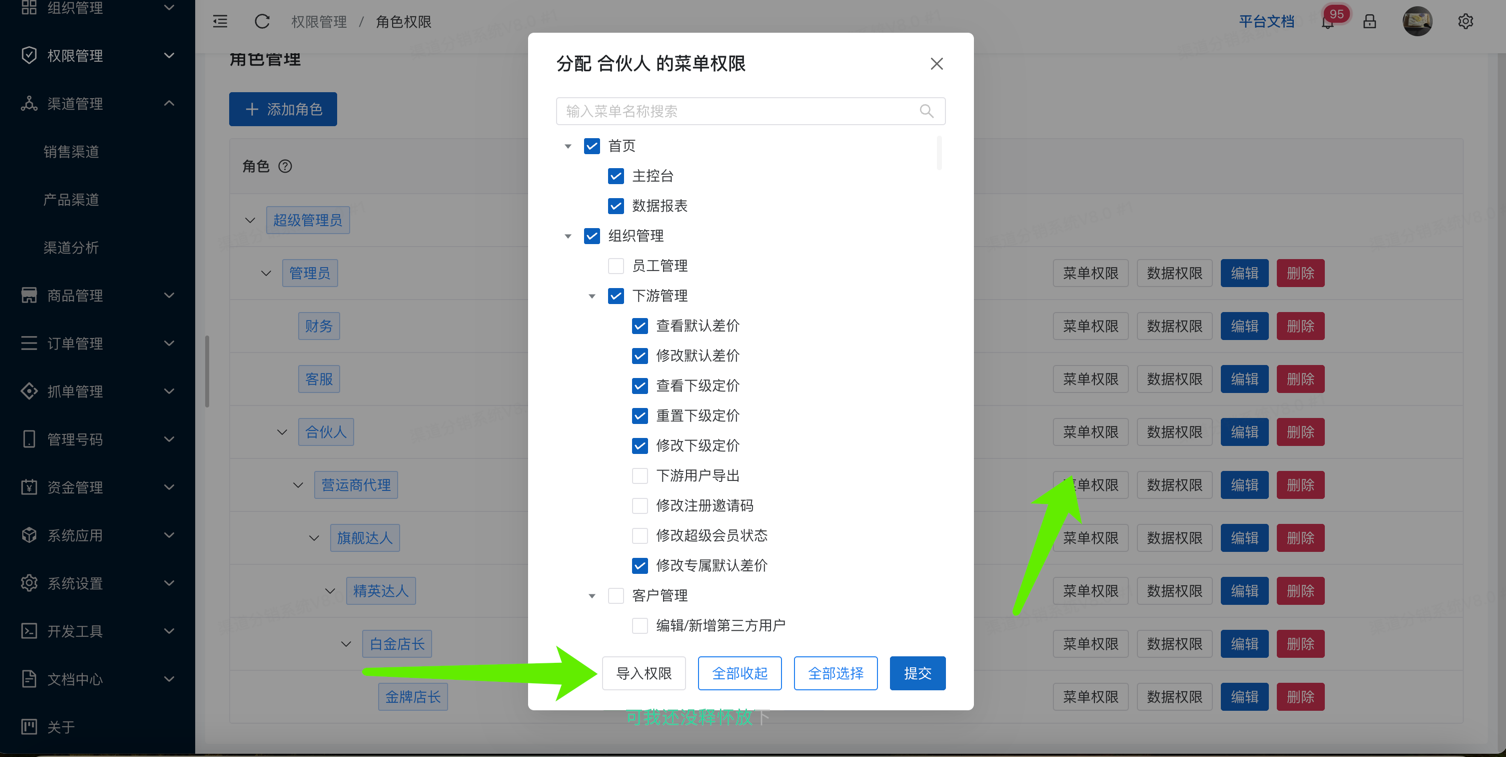
Task: Uncheck the 数据报表 checkbox
Action: 616,206
